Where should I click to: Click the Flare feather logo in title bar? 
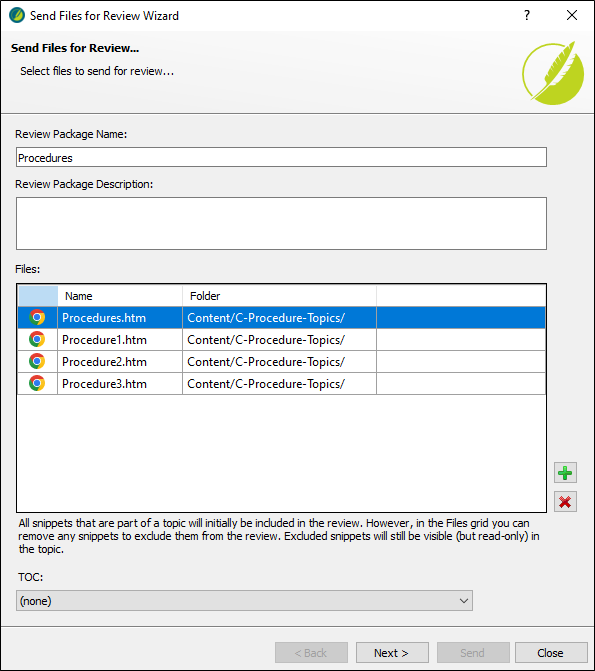(x=17, y=15)
